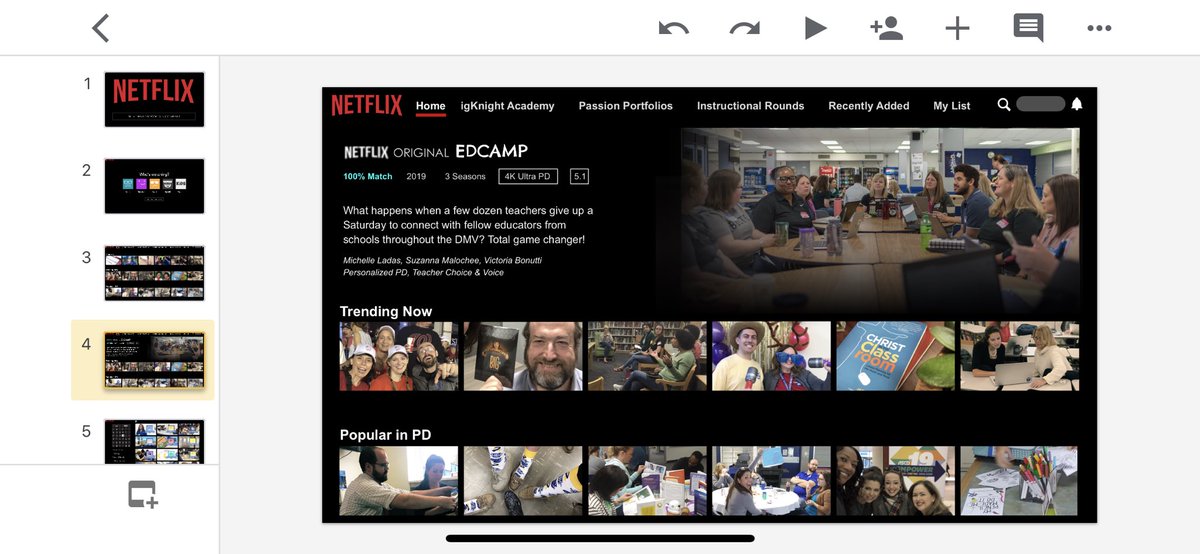Click the gray profile pill on slide
The height and width of the screenshot is (554, 1200).
1040,104
